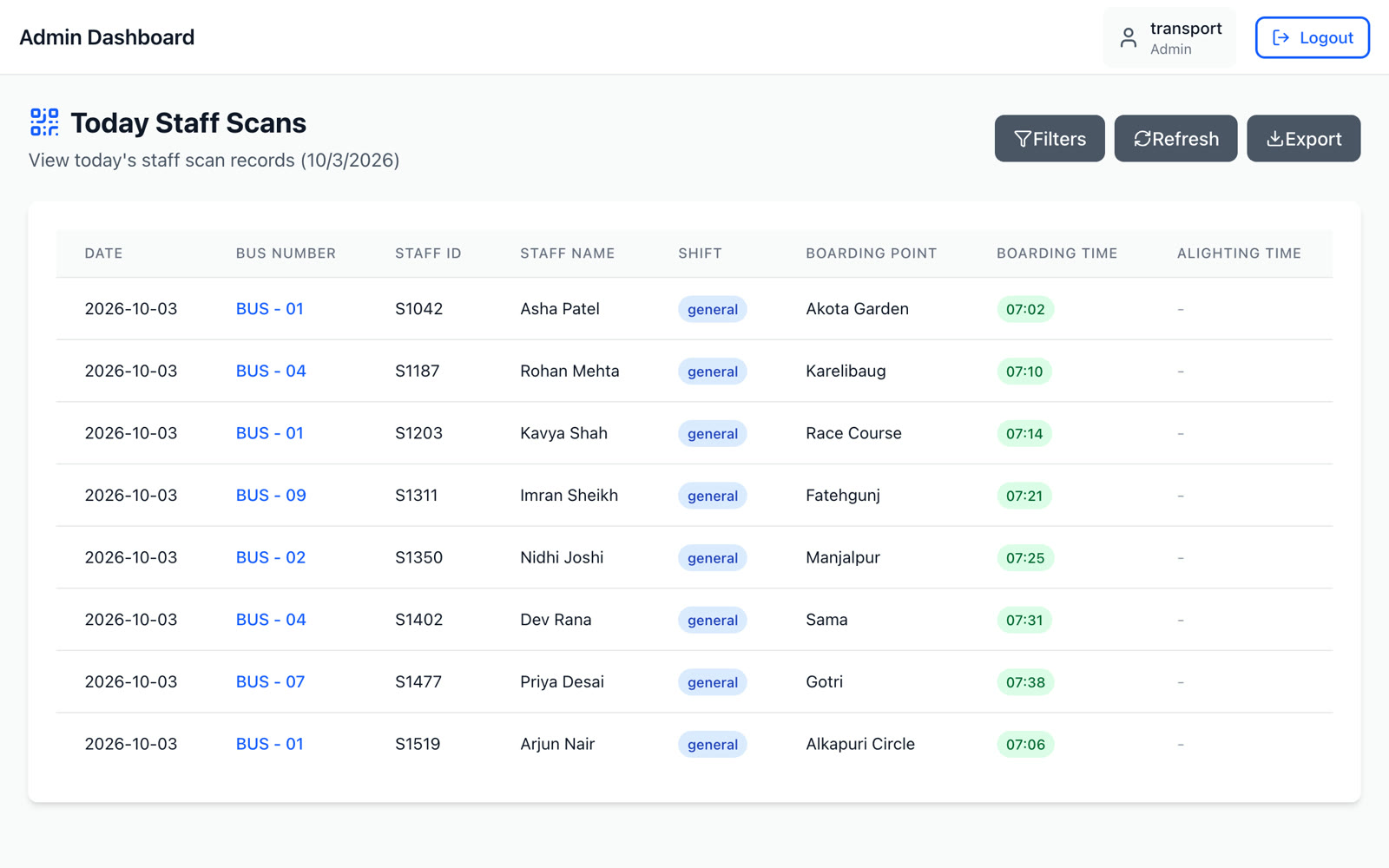Open BUS - 07 link for Priya Desai

270,682
